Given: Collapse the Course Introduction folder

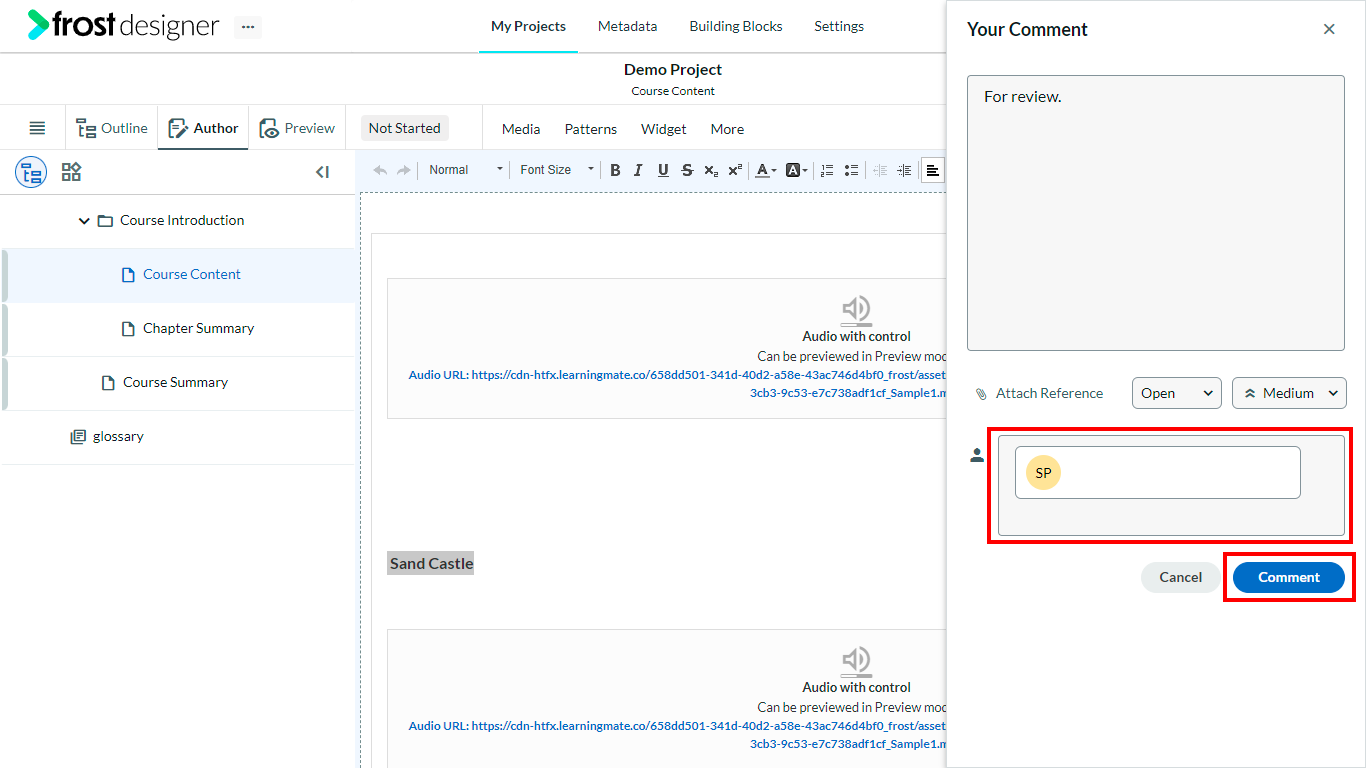Looking at the screenshot, I should pyautogui.click(x=84, y=221).
